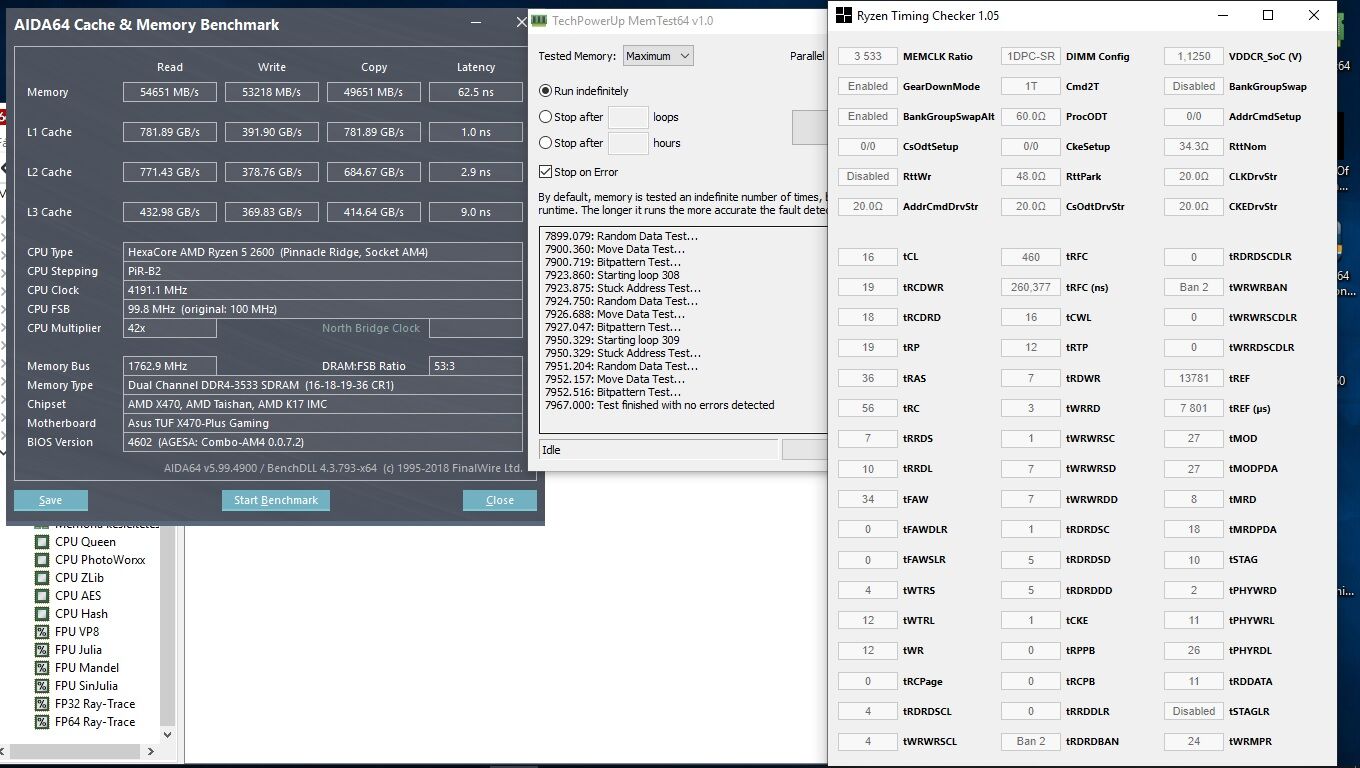
Task: Select the CPU AES benchmark icon
Action: coord(42,596)
